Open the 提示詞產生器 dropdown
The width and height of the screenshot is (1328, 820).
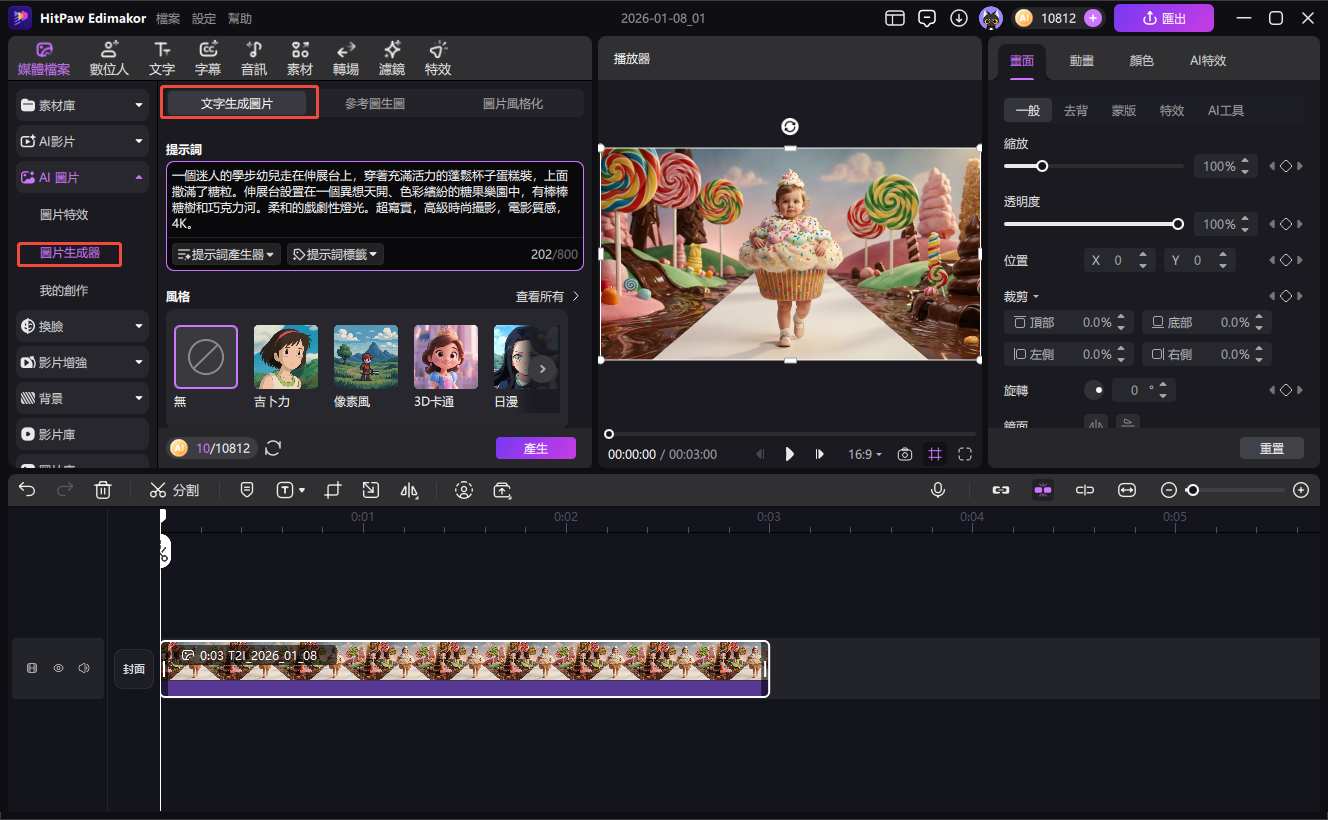[225, 253]
